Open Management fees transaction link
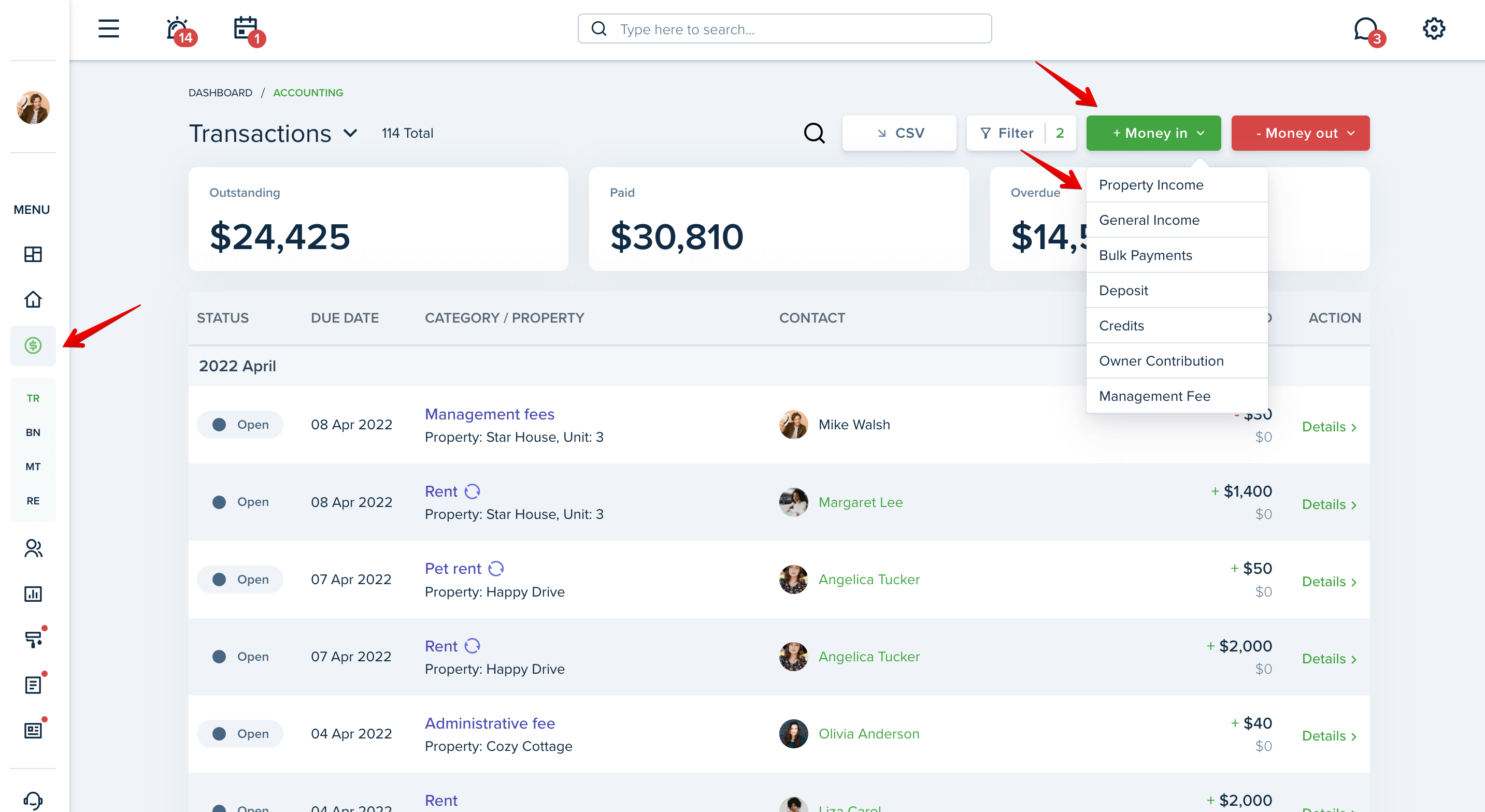Viewport: 1485px width, 812px height. (x=490, y=414)
